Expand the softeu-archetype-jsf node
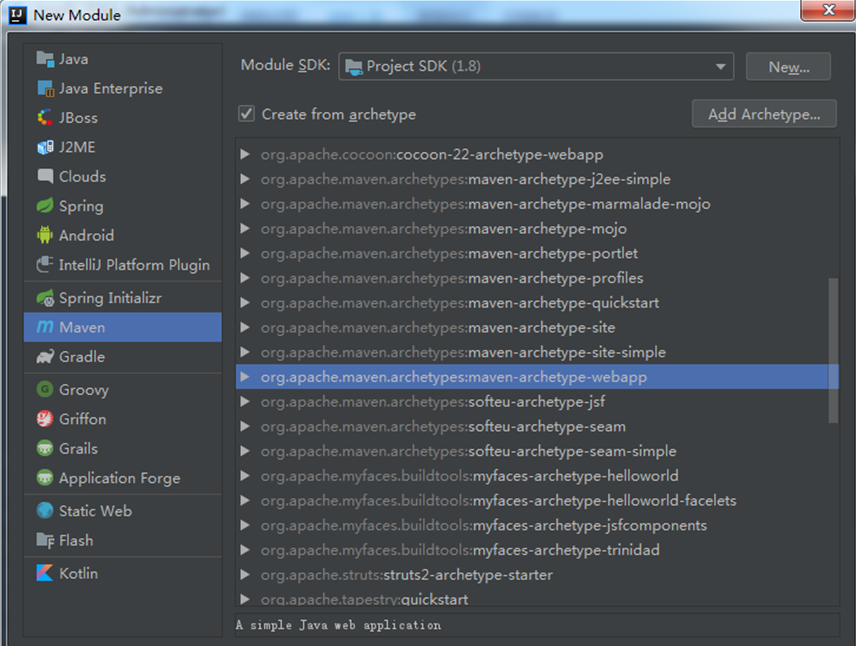Image resolution: width=856 pixels, height=646 pixels. click(245, 401)
